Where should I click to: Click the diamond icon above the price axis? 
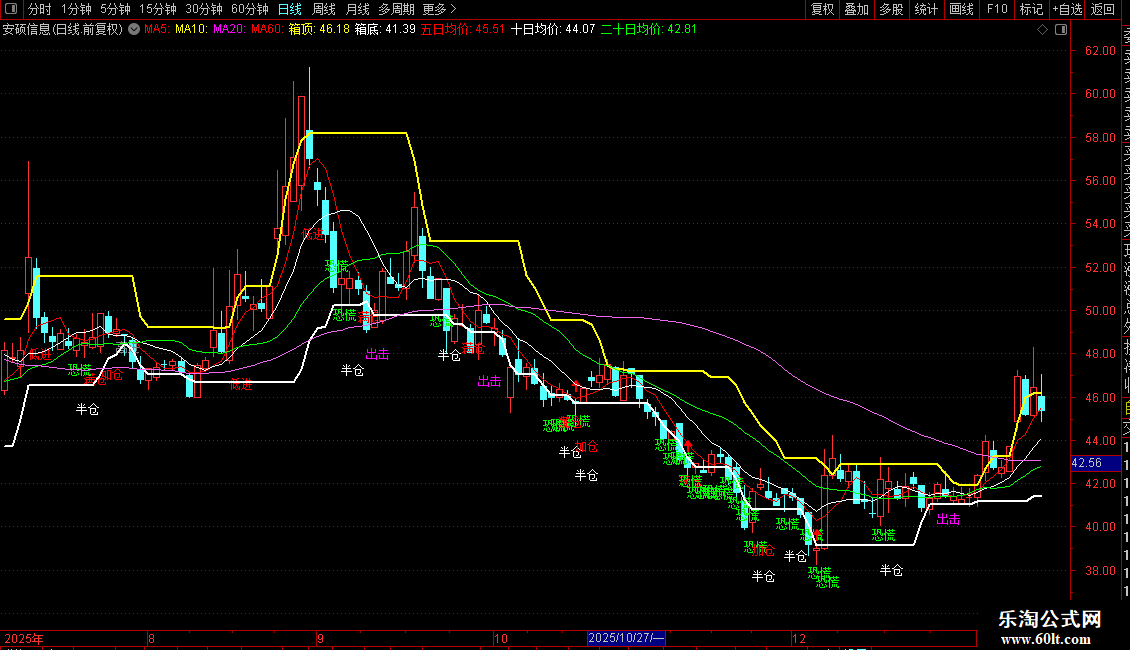(x=1043, y=30)
